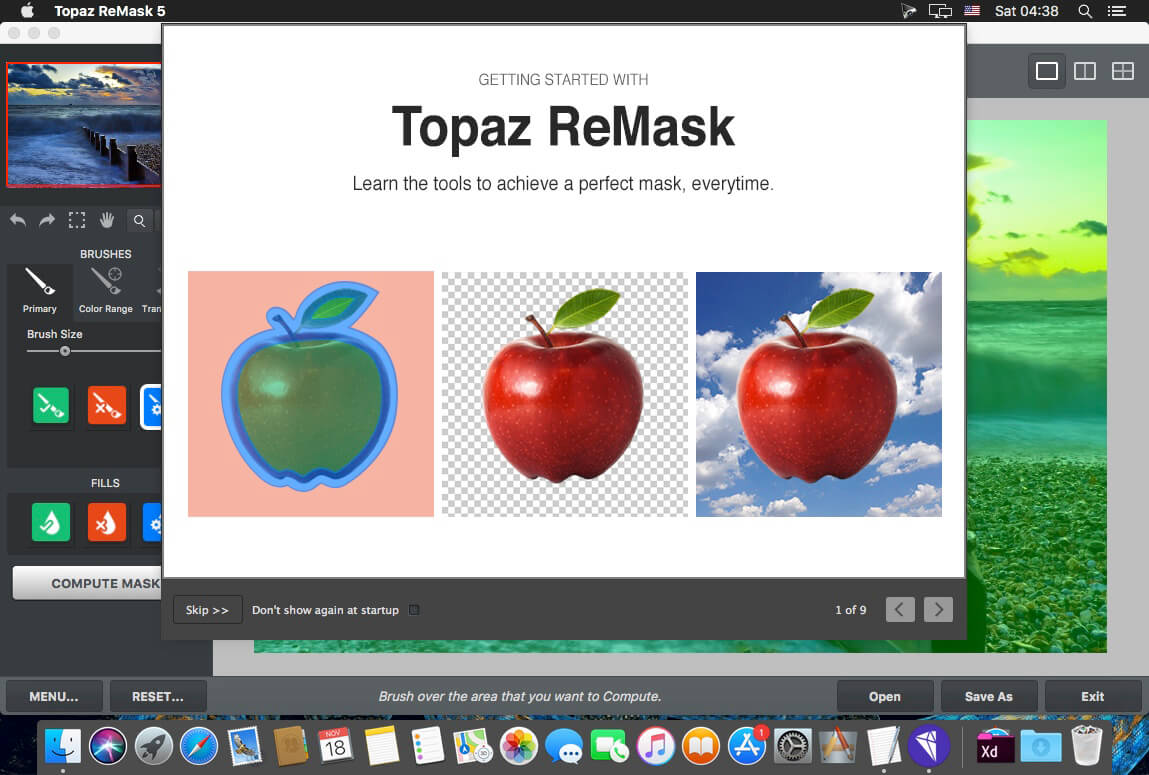Open the Topaz ReMask 5 menu
This screenshot has width=1149, height=775.
coord(110,11)
